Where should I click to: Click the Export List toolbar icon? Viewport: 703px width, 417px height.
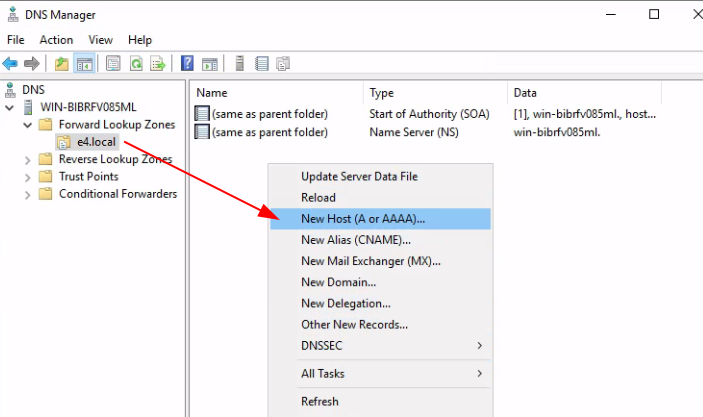158,64
